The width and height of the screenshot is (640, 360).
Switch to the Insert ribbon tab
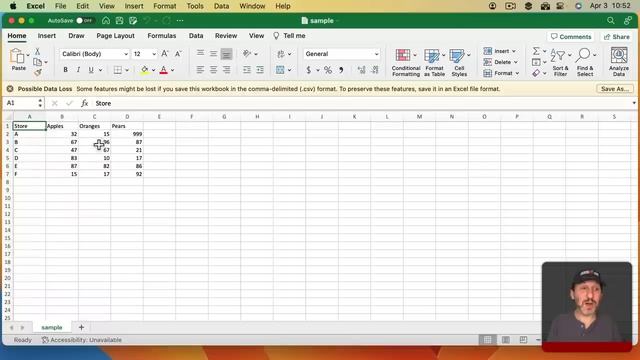point(47,36)
